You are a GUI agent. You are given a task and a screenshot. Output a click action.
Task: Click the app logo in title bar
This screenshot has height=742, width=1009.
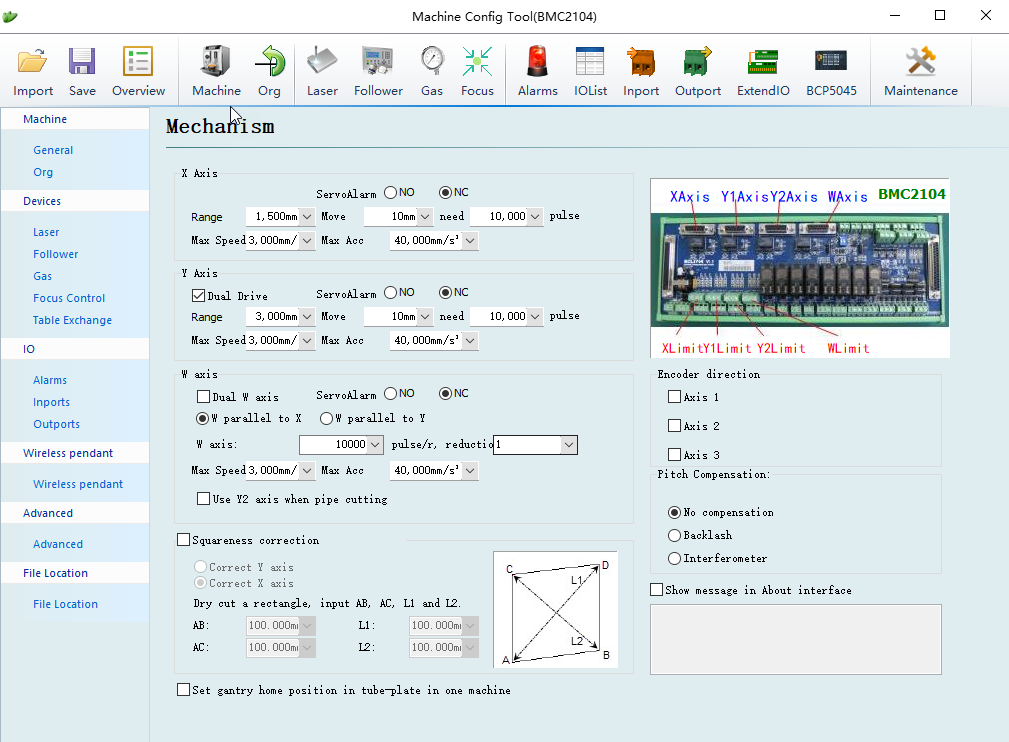[x=10, y=16]
